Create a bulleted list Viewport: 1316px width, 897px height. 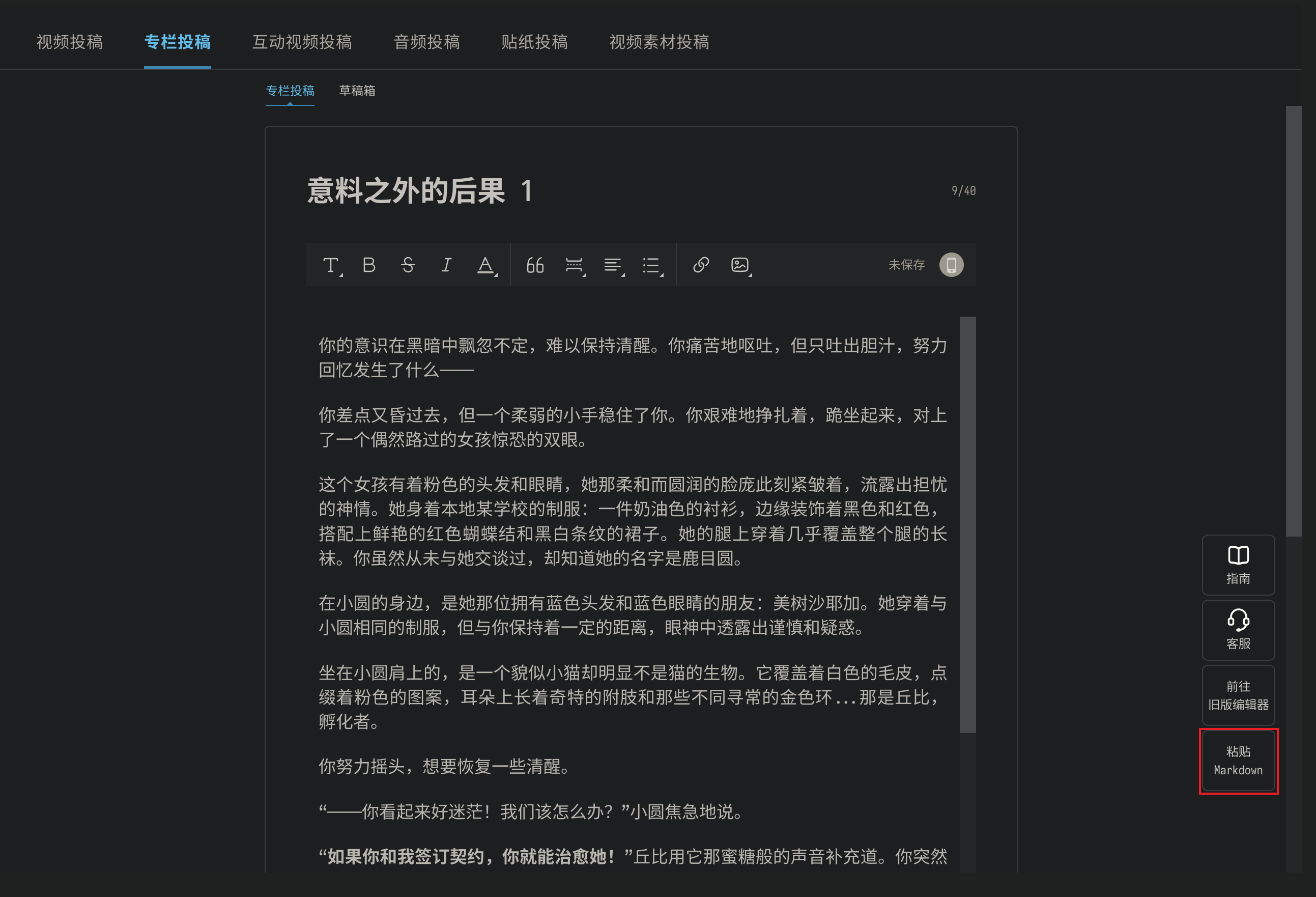pos(651,265)
